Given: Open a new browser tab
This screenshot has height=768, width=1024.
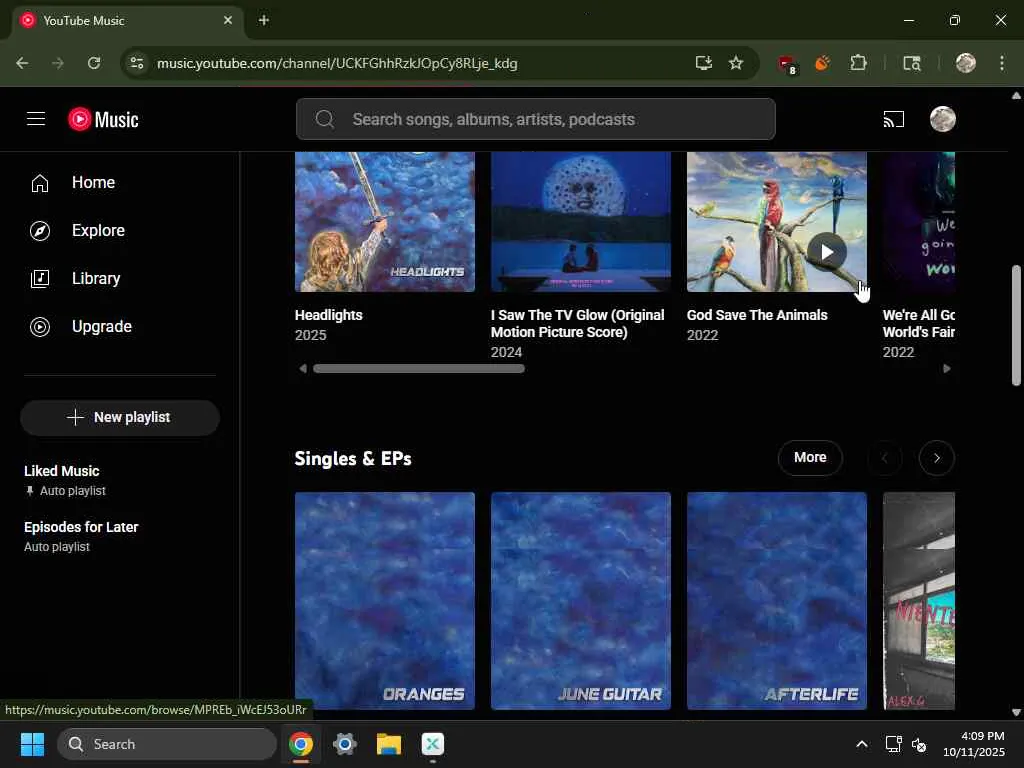Looking at the screenshot, I should point(264,20).
